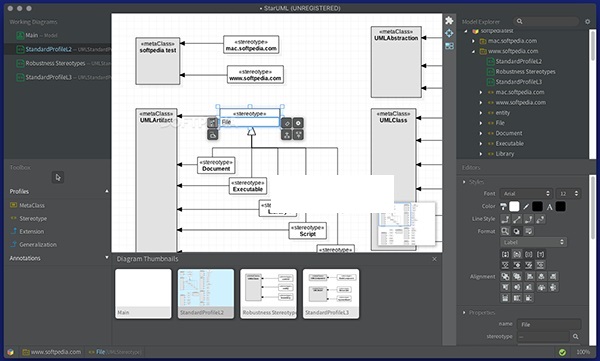
Task: Click the paint bucket fill color icon
Action: [504, 207]
